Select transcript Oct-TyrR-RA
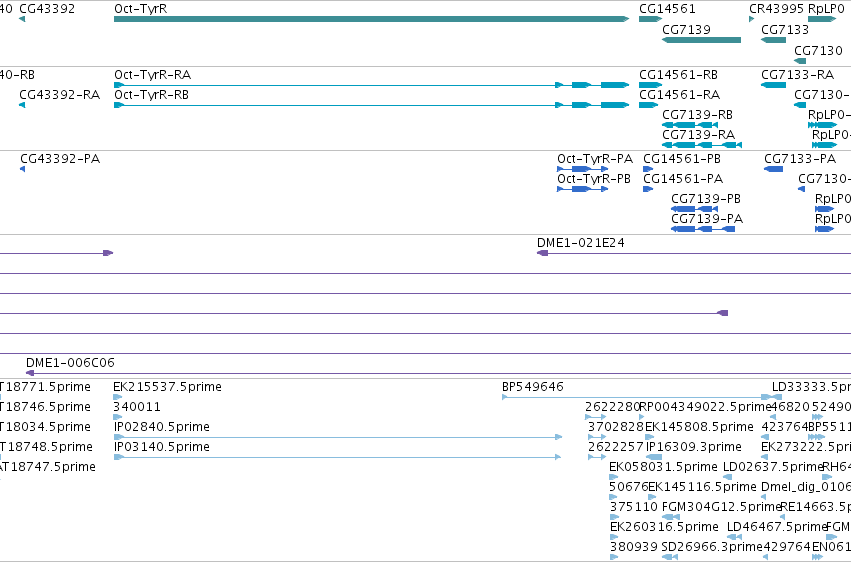851x562 pixels. click(371, 85)
